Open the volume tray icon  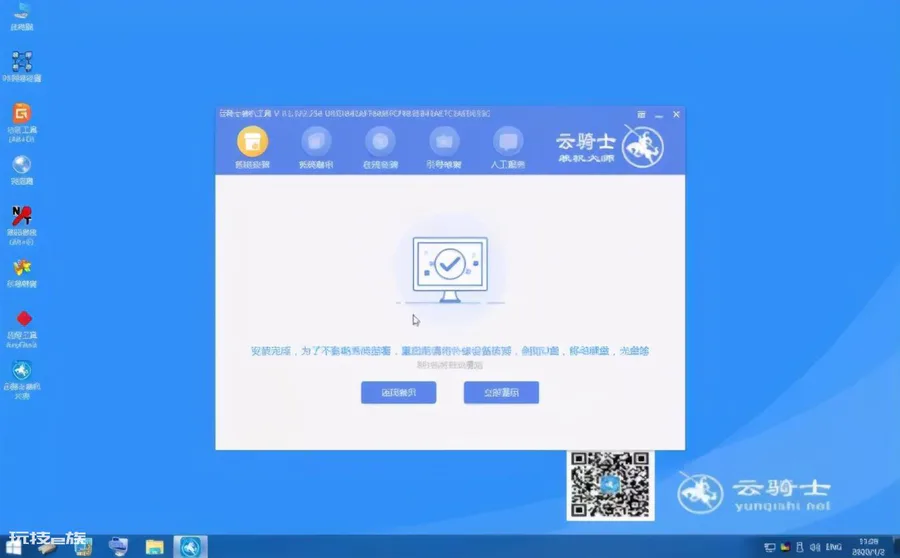814,547
